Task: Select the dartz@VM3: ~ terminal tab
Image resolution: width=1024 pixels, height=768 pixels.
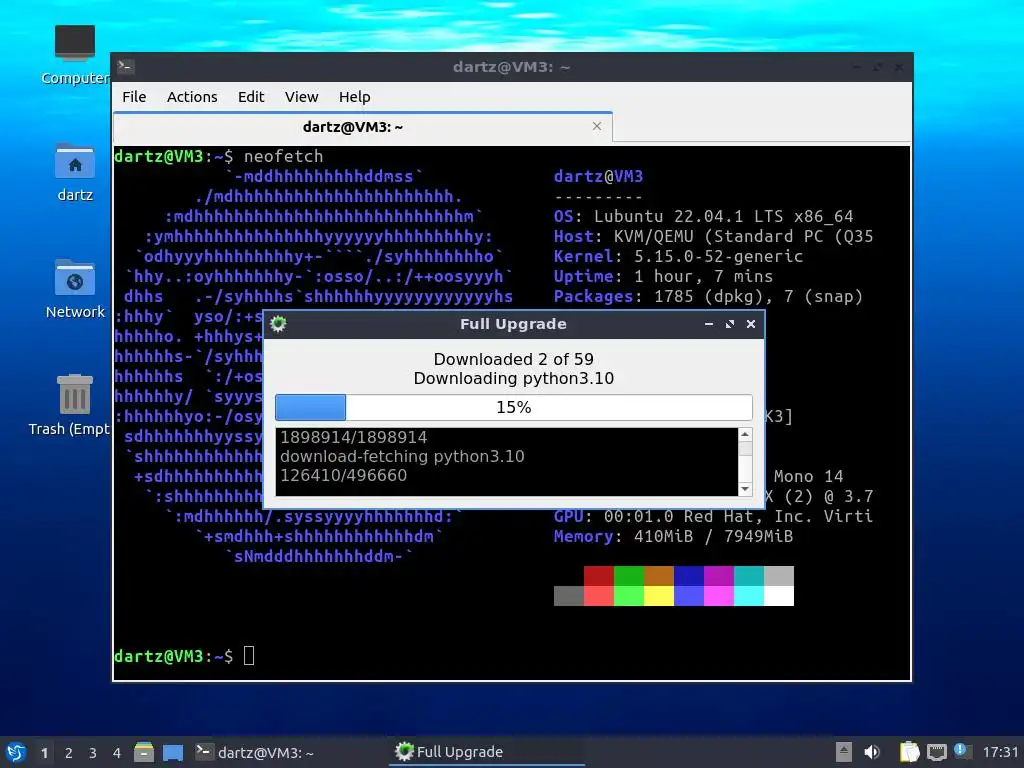Action: pos(362,127)
